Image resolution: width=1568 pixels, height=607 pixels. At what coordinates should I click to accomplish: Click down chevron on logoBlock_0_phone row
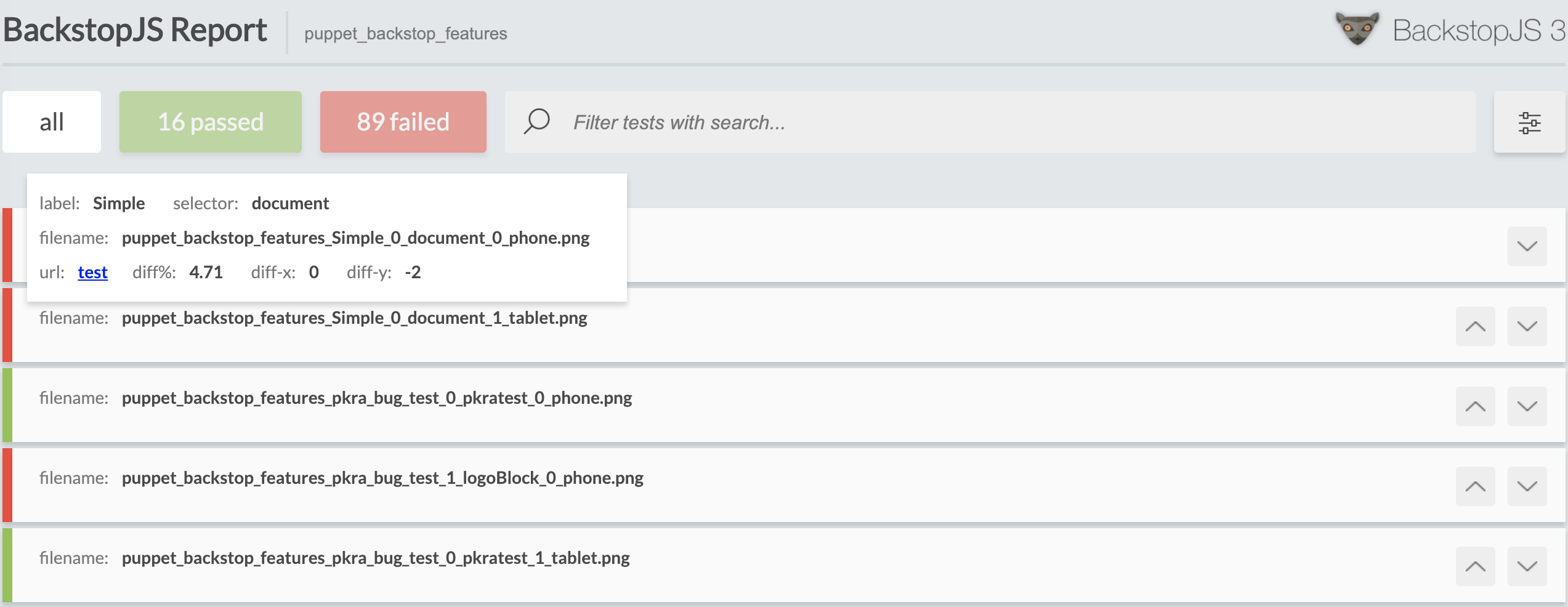(1527, 486)
